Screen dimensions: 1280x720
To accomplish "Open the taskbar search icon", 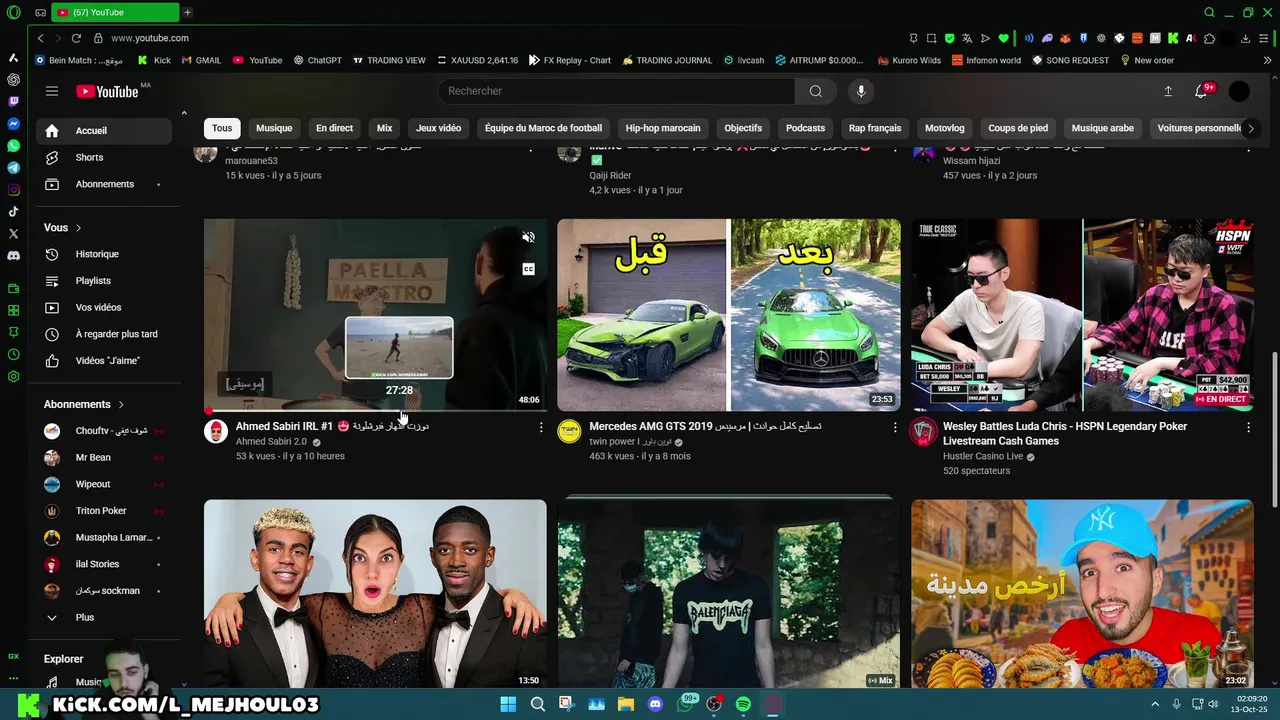I will coord(537,704).
